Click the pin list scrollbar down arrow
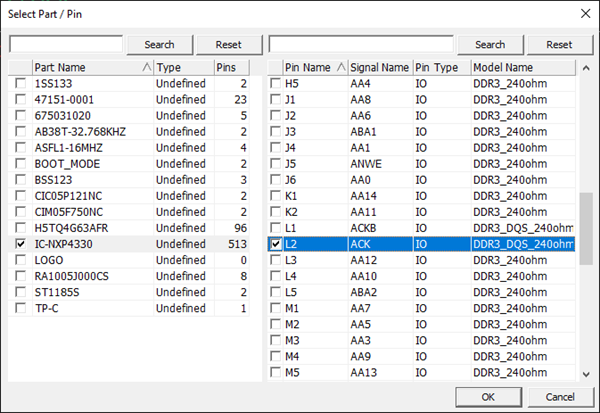Viewport: 600px width, 413px height. pyautogui.click(x=586, y=374)
